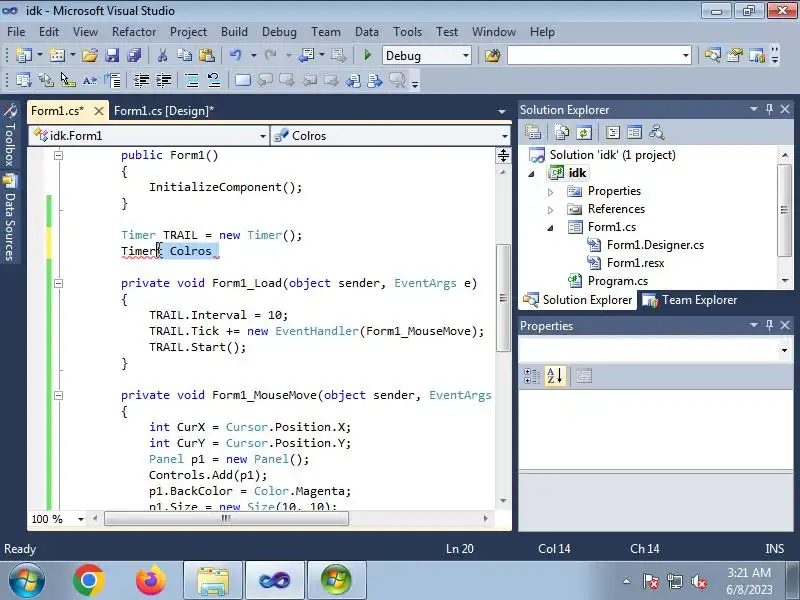Open Windows Explorer from the taskbar

(213, 581)
